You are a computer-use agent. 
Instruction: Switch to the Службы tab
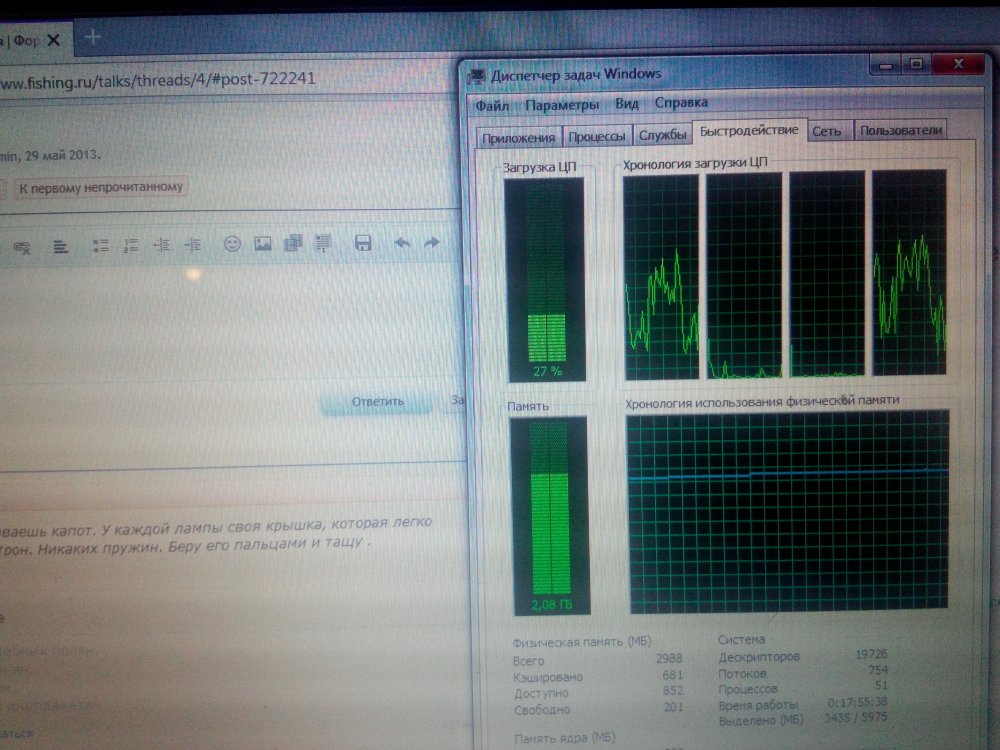663,135
